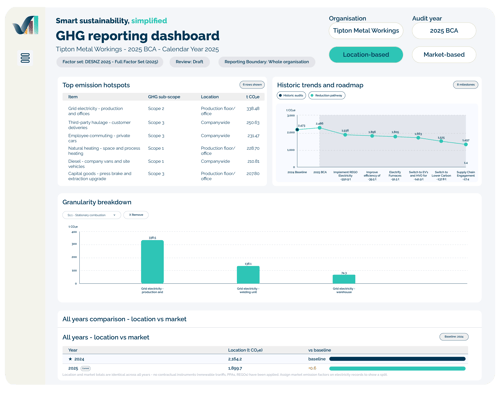
Task: Select the Location (t CO2e) column header
Action: pos(245,350)
